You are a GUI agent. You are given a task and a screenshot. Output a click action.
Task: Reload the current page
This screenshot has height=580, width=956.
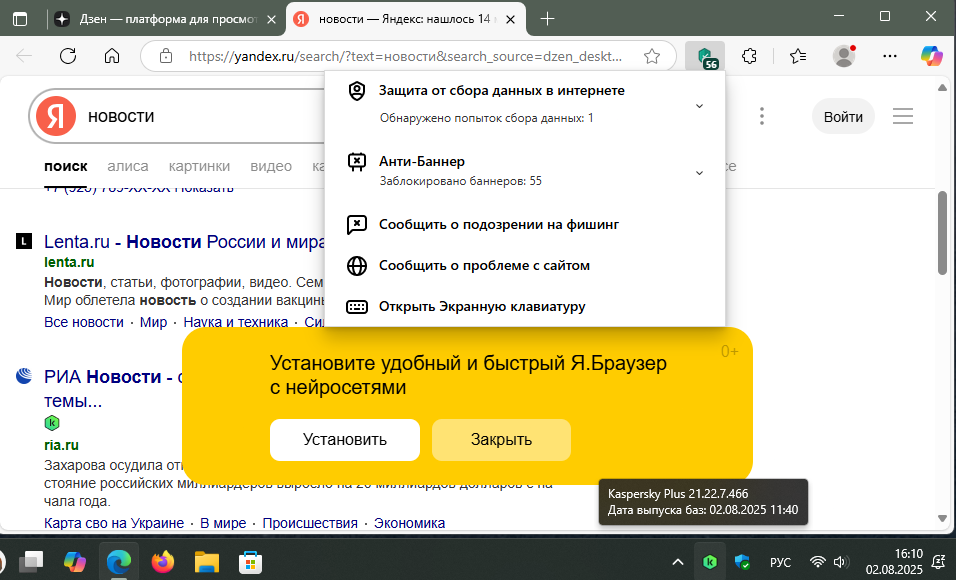[x=68, y=57]
